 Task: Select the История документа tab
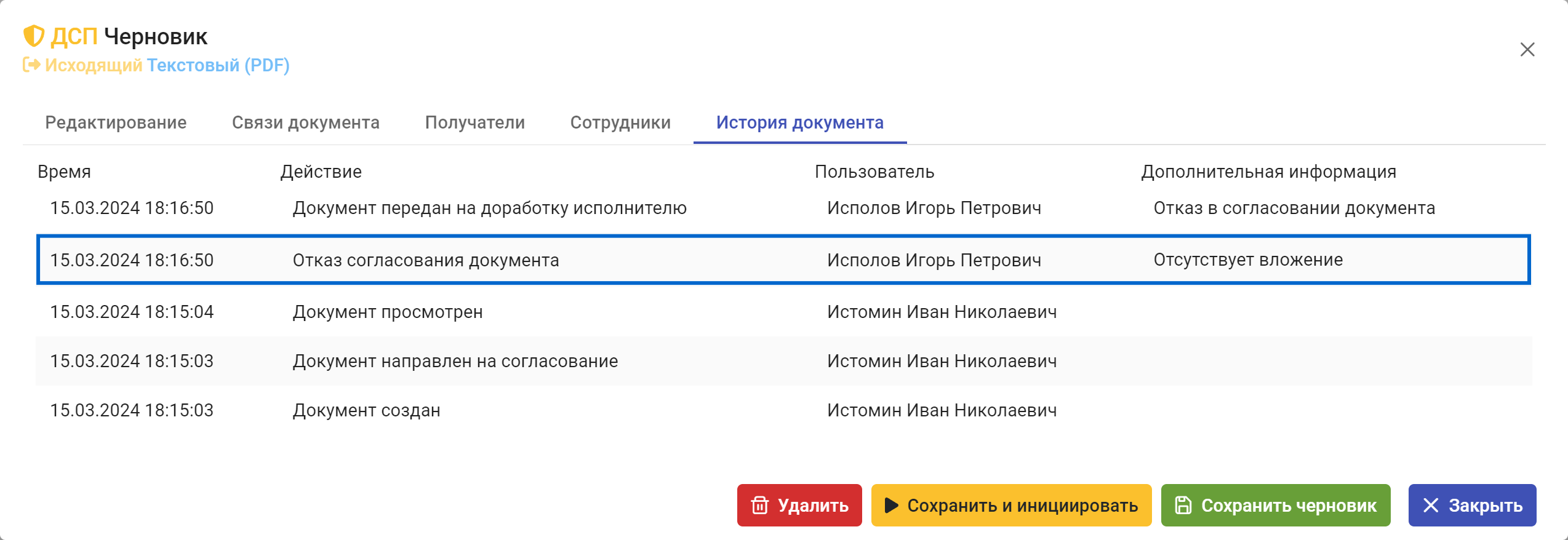click(x=800, y=122)
